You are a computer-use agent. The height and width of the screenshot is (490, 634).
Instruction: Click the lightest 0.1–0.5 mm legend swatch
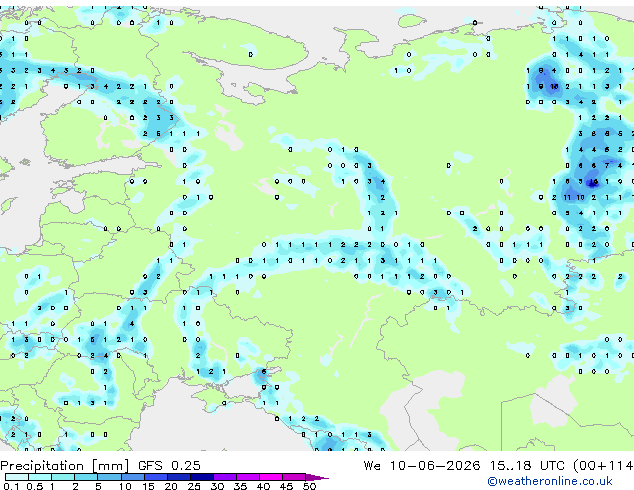[x=17, y=477]
